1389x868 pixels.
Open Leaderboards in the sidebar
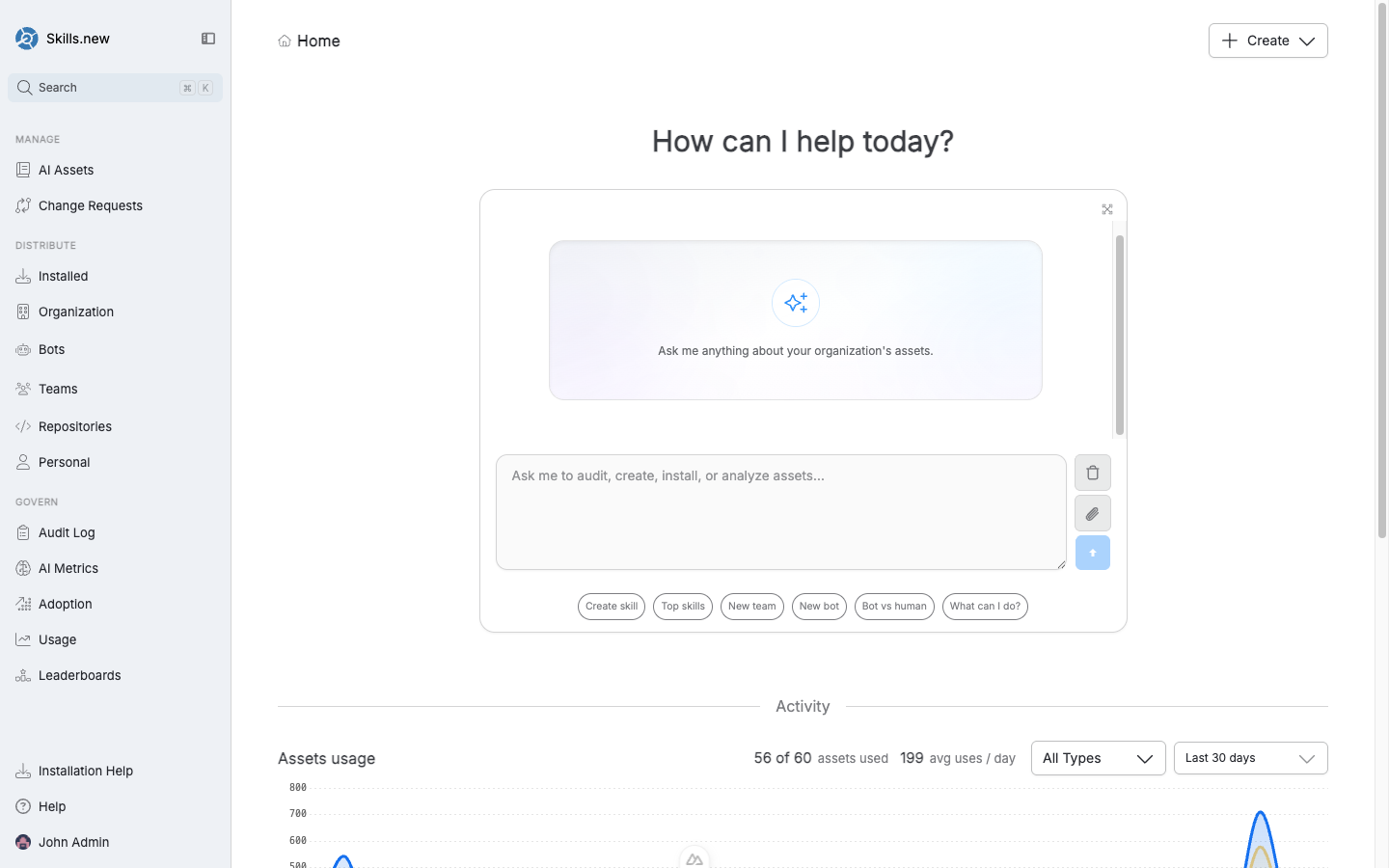(x=79, y=675)
